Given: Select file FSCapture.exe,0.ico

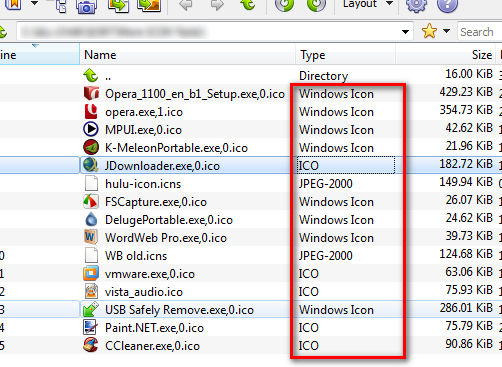Looking at the screenshot, I should click(156, 202).
